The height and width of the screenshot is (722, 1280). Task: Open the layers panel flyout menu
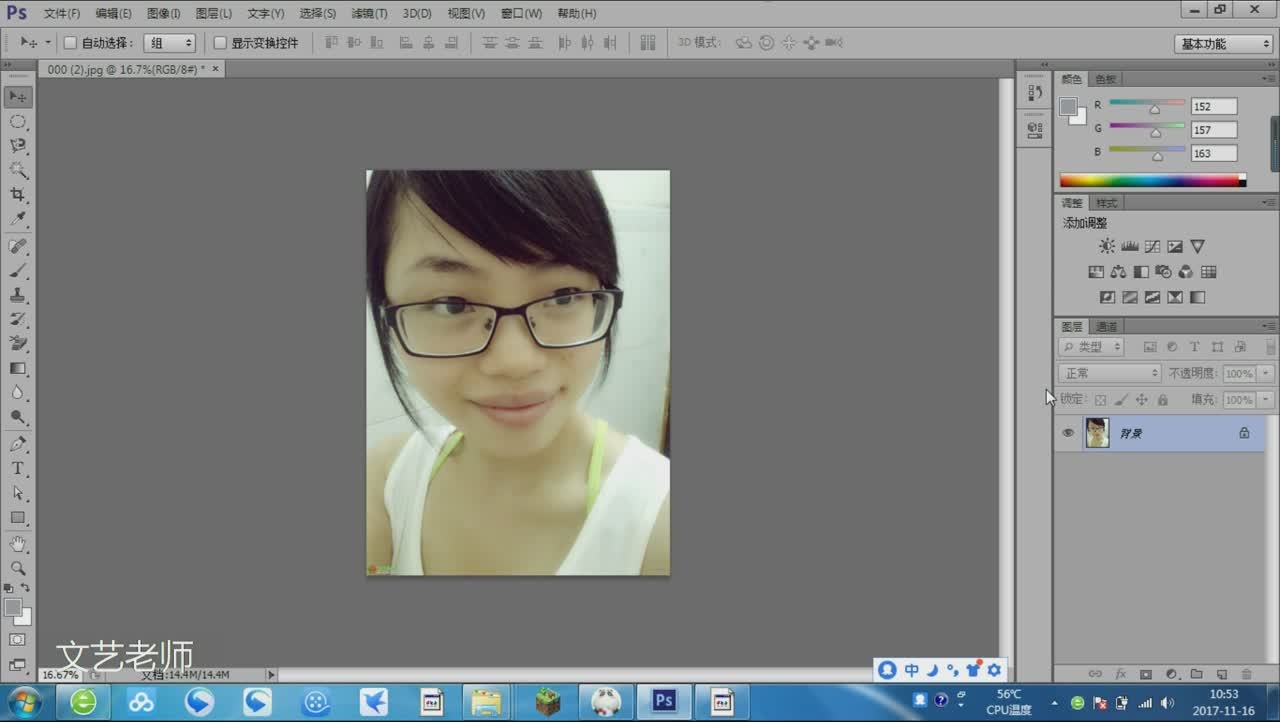(1268, 326)
